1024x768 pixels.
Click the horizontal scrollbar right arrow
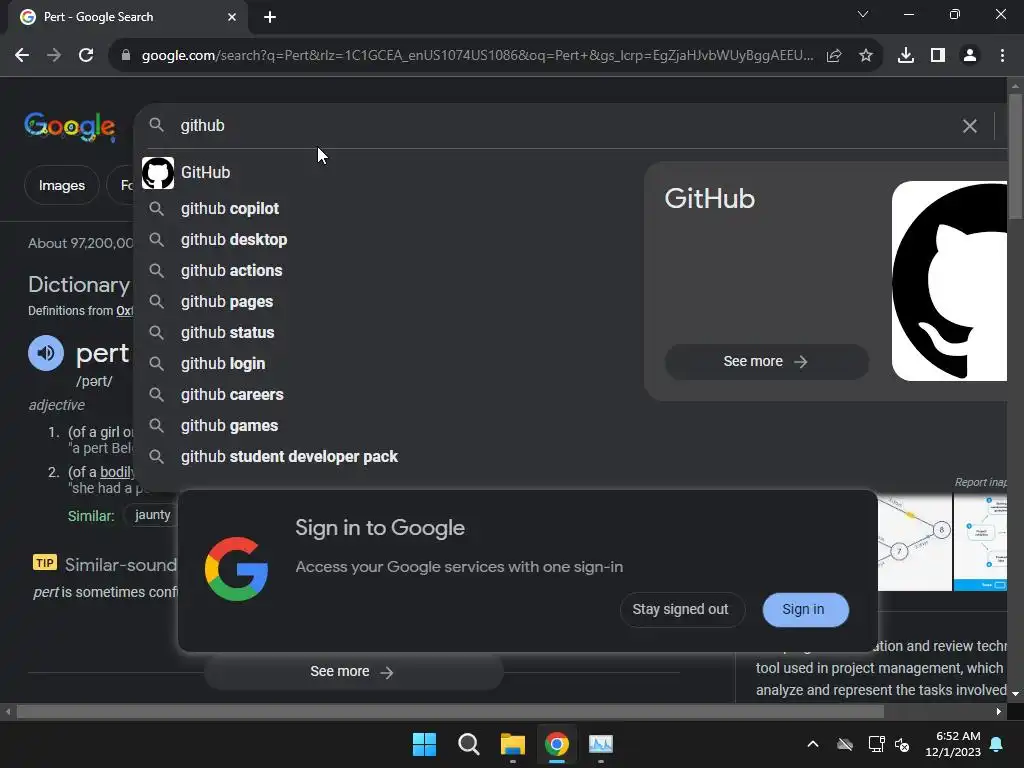click(999, 711)
